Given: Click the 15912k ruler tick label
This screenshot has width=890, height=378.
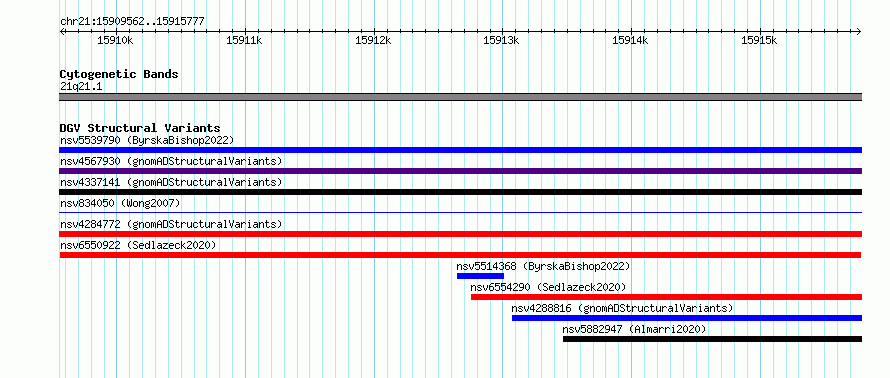Looking at the screenshot, I should pos(373,40).
